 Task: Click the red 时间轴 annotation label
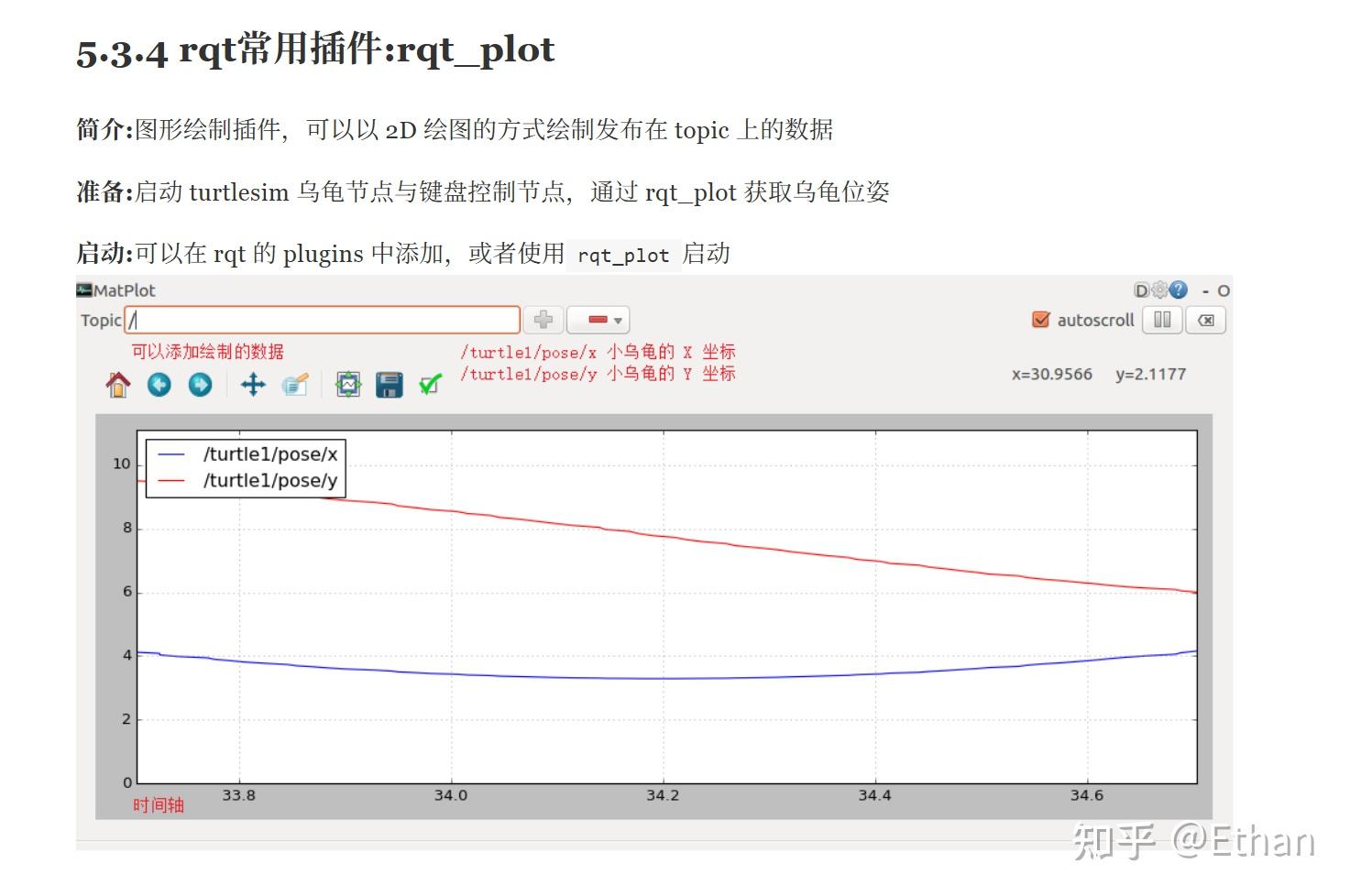pos(159,805)
